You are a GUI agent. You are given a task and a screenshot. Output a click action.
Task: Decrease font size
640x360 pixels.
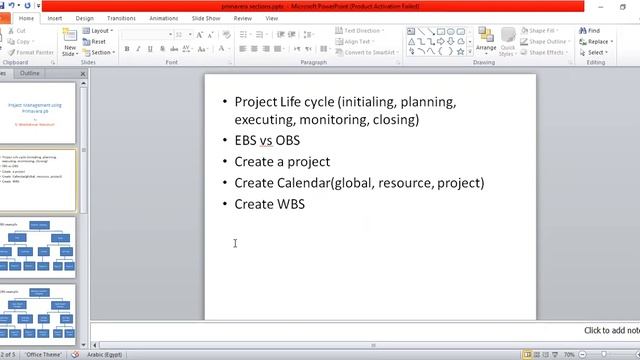(x=211, y=35)
